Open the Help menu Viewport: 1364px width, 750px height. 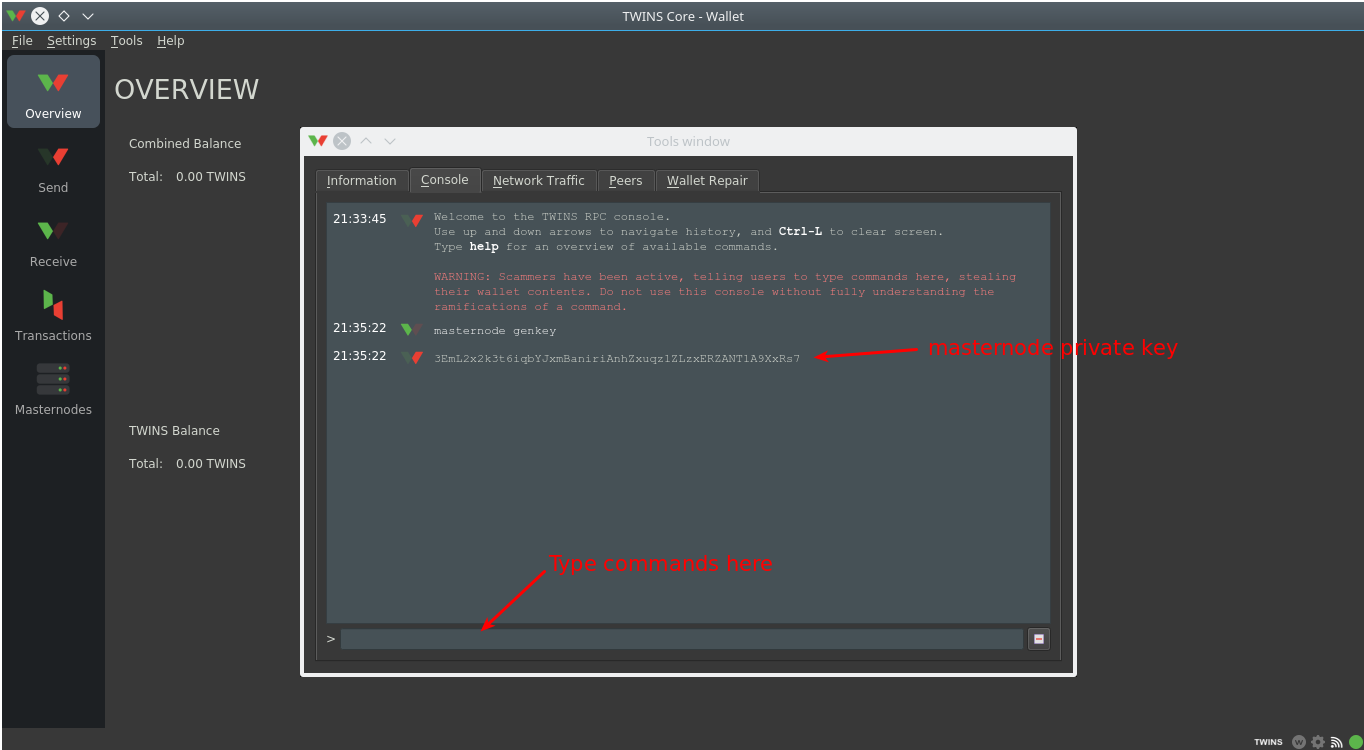[x=170, y=41]
